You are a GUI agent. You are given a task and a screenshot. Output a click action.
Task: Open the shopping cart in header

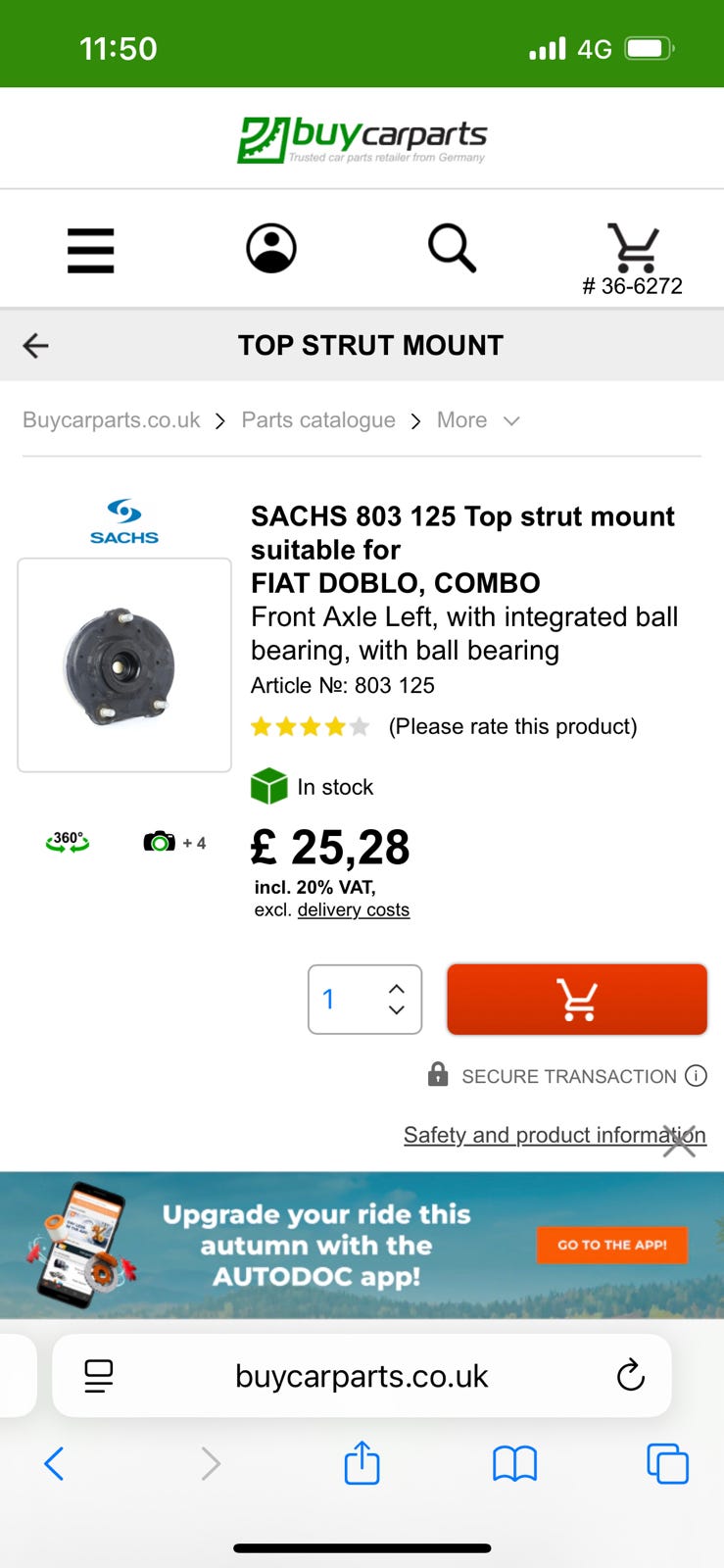633,249
